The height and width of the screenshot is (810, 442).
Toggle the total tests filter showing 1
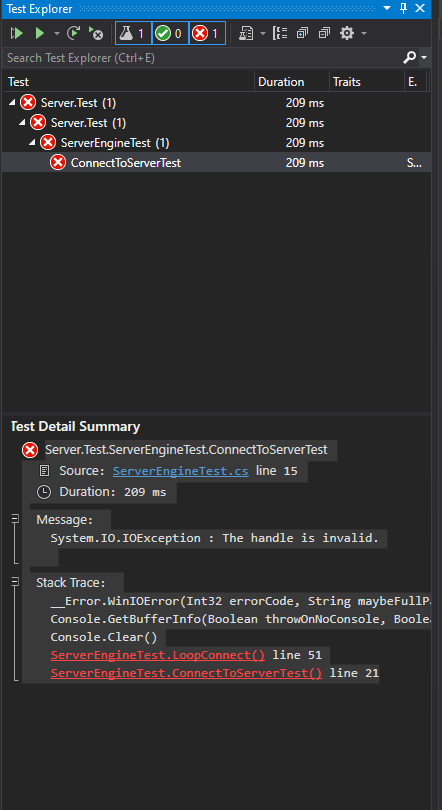tap(133, 34)
